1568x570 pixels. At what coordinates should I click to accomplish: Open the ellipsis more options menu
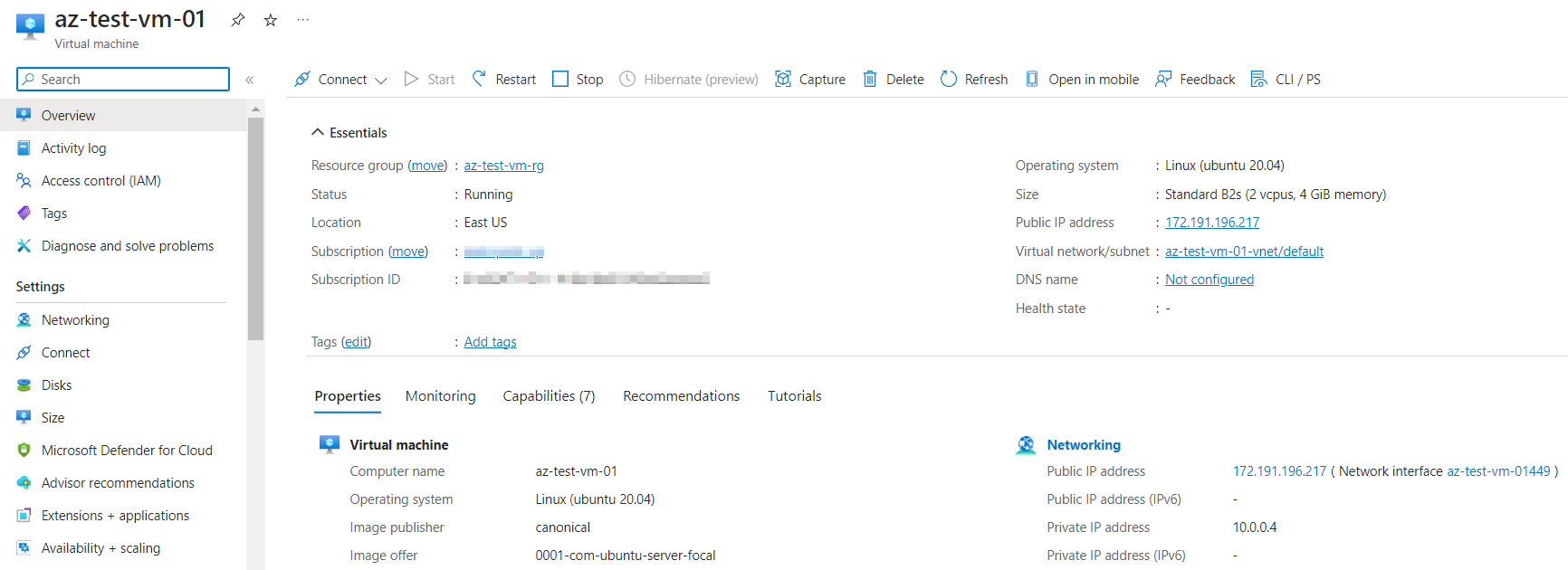pyautogui.click(x=303, y=20)
